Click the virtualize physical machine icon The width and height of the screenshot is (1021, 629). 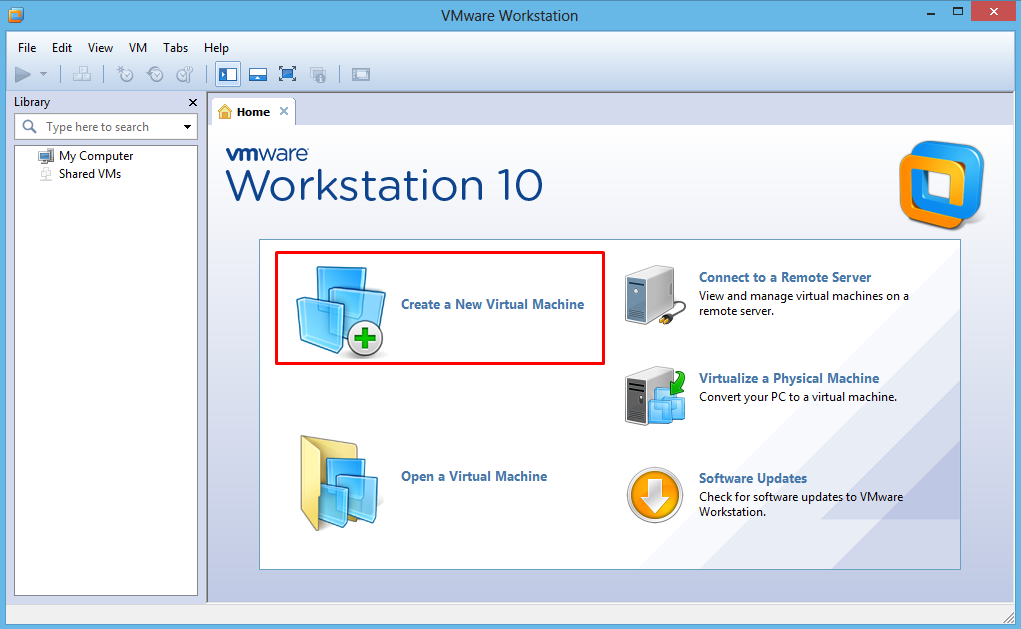[655, 395]
